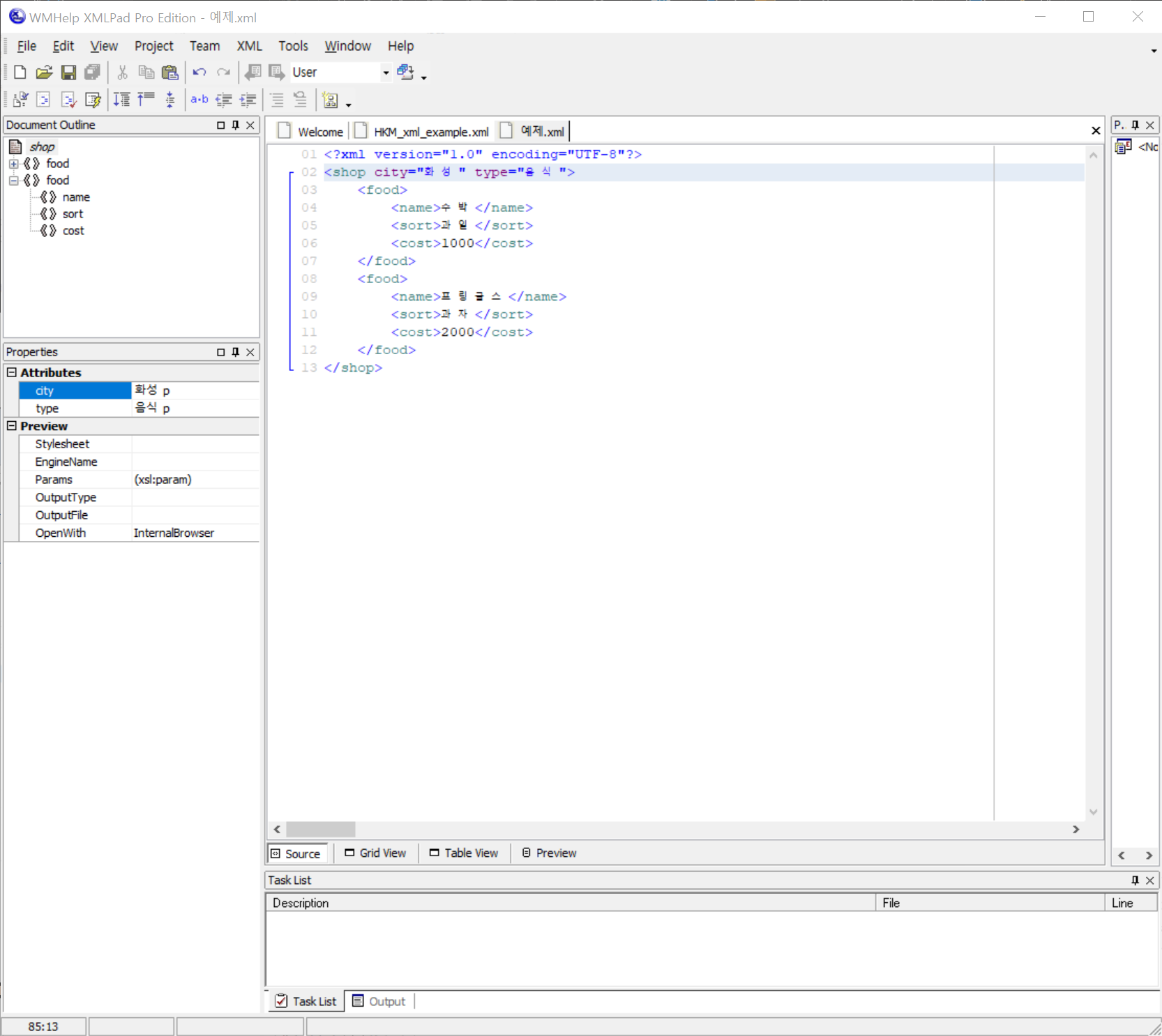The width and height of the screenshot is (1162, 1036).
Task: Collapse the shop element fold bracket at line 02
Action: click(x=292, y=172)
